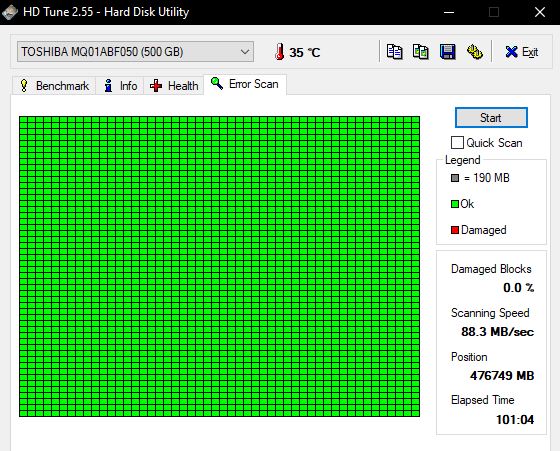Click the copy screenshot to clipboard icon

tap(421, 52)
